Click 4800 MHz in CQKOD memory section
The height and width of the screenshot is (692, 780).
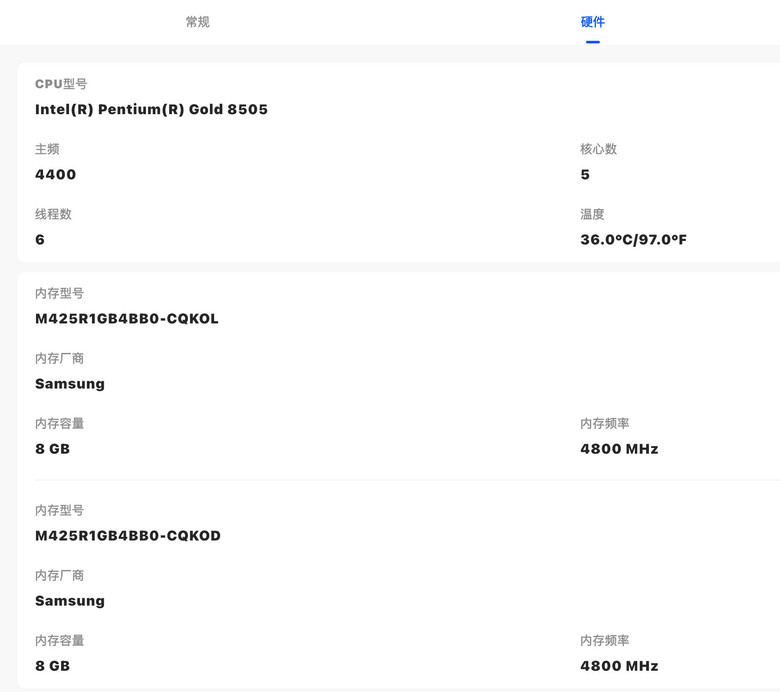click(x=619, y=666)
